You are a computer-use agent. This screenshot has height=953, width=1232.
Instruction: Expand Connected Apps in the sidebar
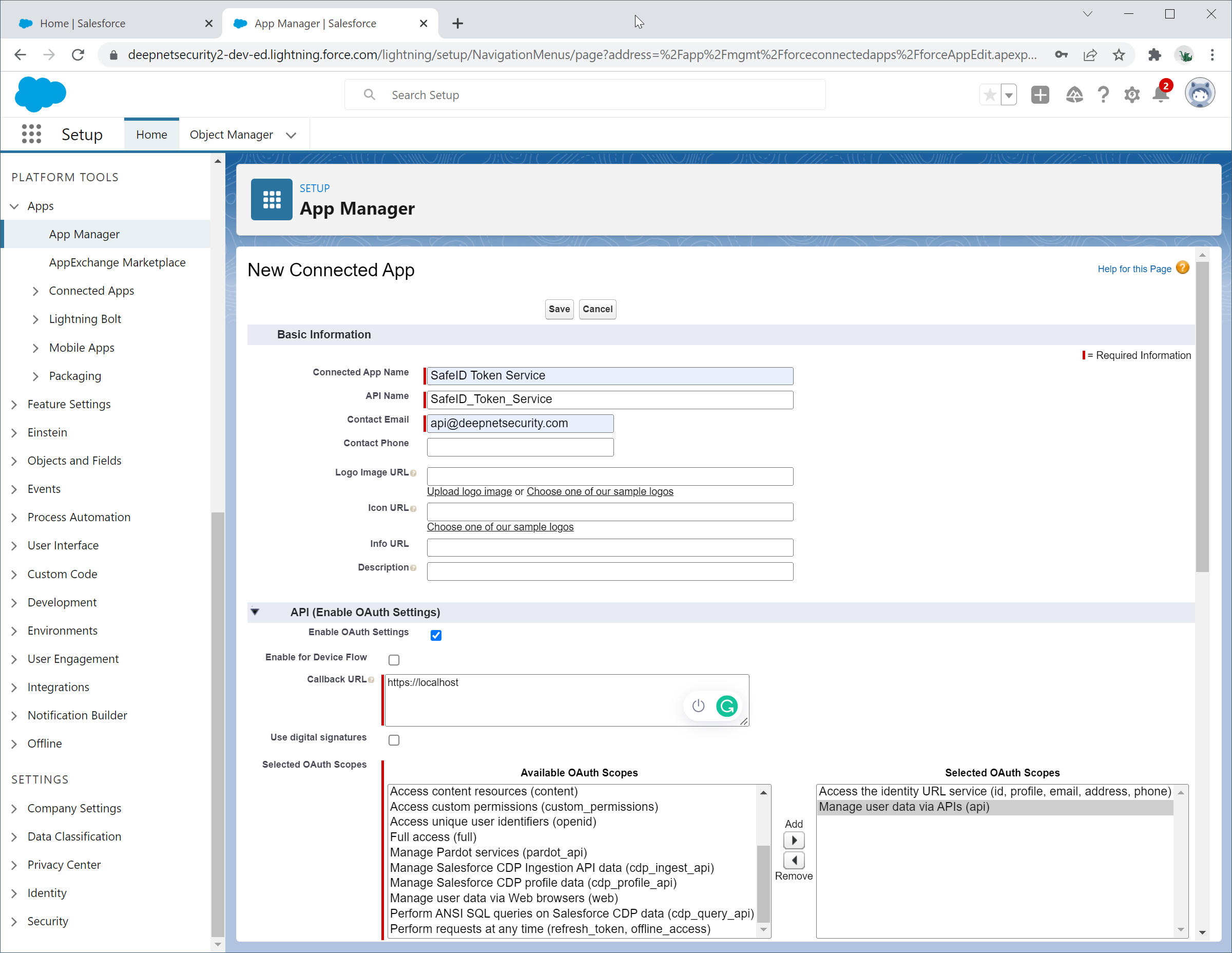[x=35, y=291]
